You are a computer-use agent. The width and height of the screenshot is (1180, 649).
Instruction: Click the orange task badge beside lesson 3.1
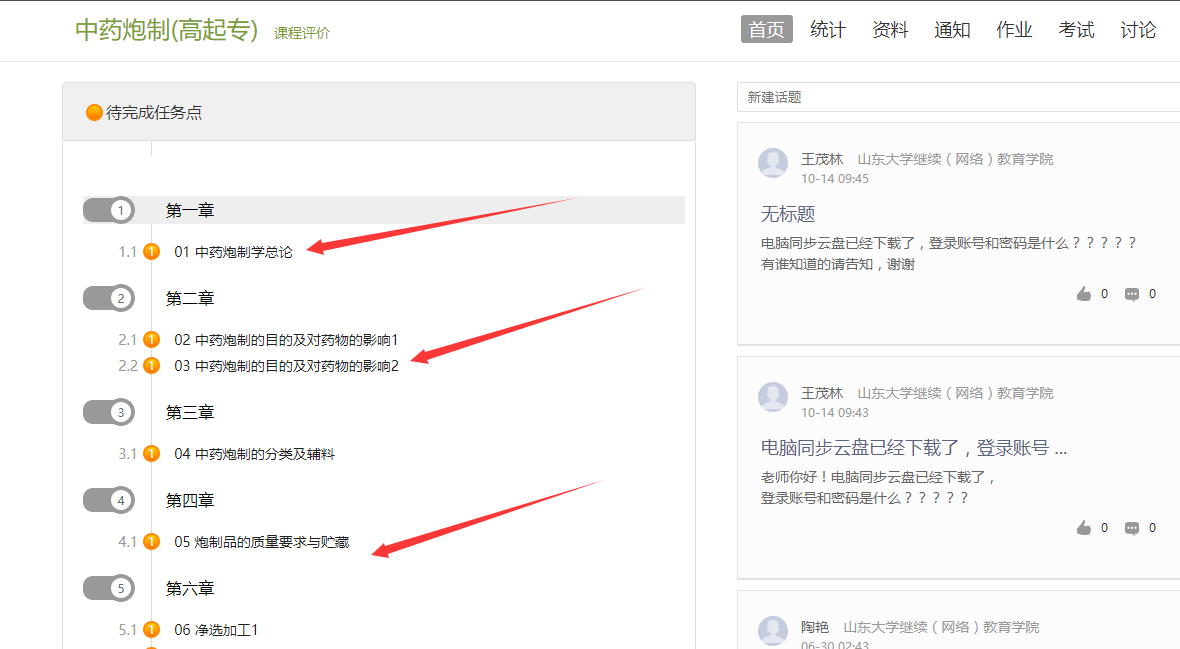[152, 454]
